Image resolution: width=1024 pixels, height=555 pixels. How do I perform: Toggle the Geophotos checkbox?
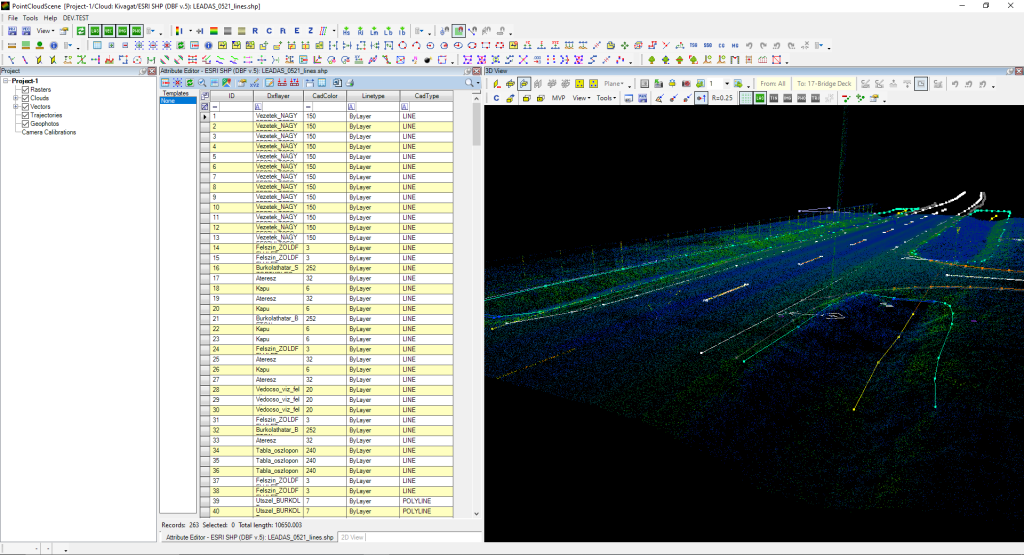pyautogui.click(x=25, y=123)
